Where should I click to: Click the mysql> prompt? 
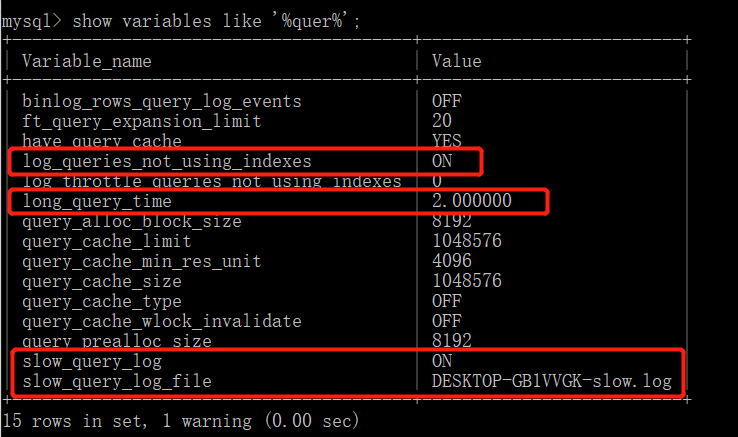pos(32,22)
